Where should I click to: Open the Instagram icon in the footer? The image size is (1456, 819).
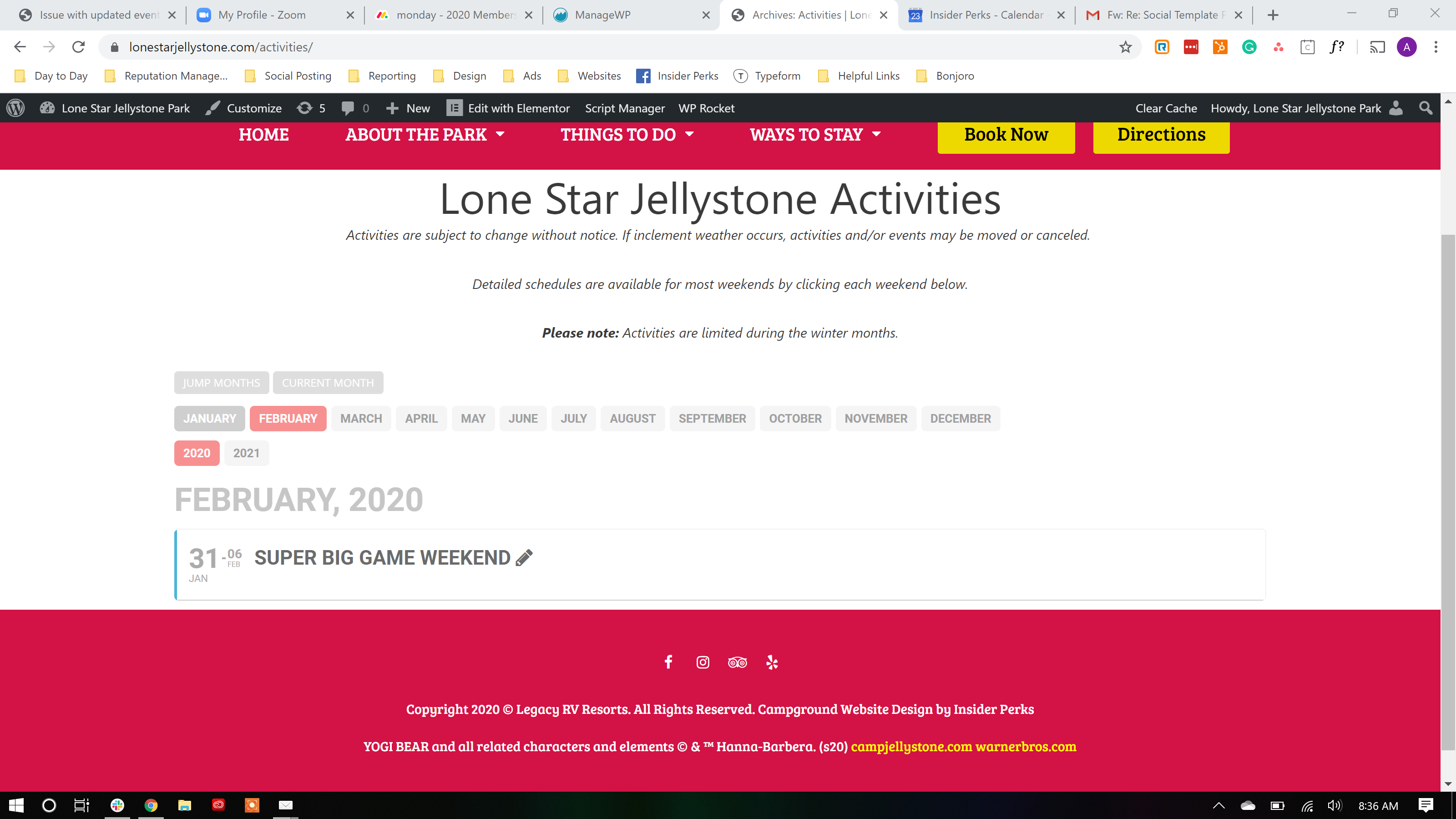point(703,662)
